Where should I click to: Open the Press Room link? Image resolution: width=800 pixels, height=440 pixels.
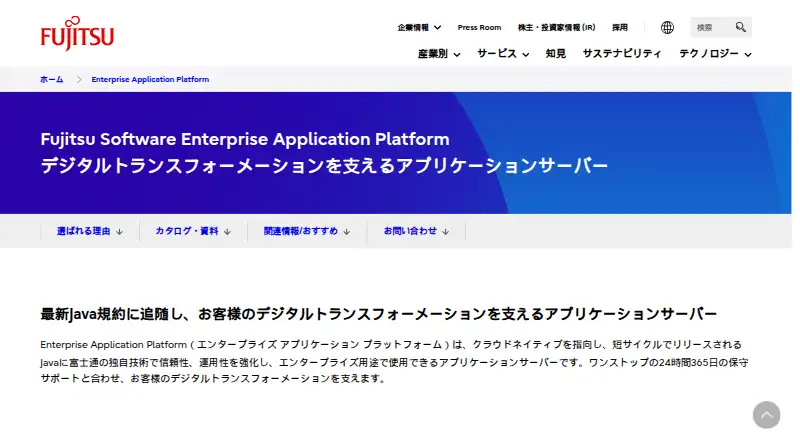coord(479,28)
